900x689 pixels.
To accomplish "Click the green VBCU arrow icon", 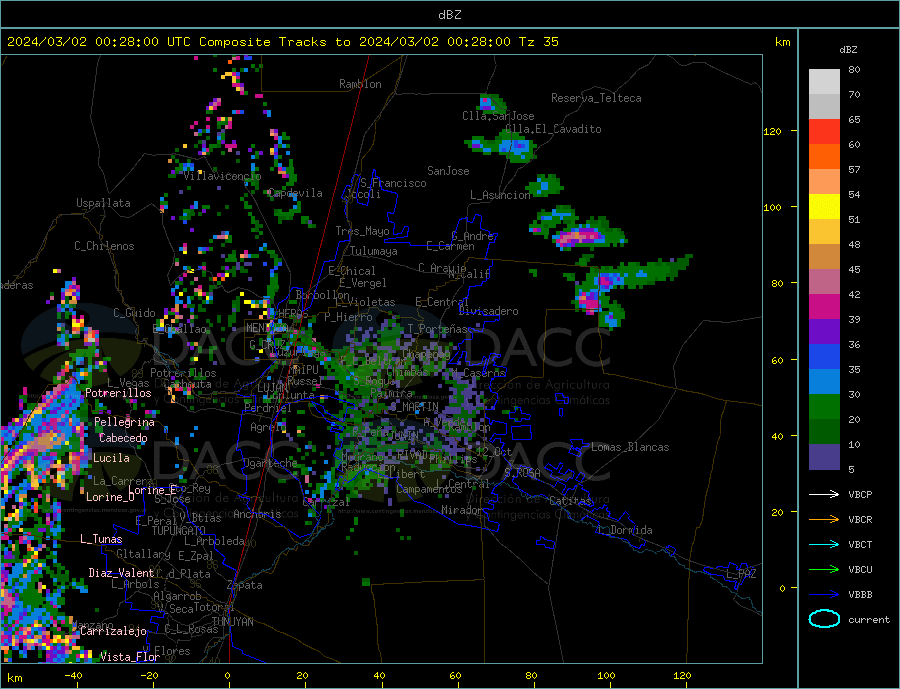I will [x=824, y=569].
